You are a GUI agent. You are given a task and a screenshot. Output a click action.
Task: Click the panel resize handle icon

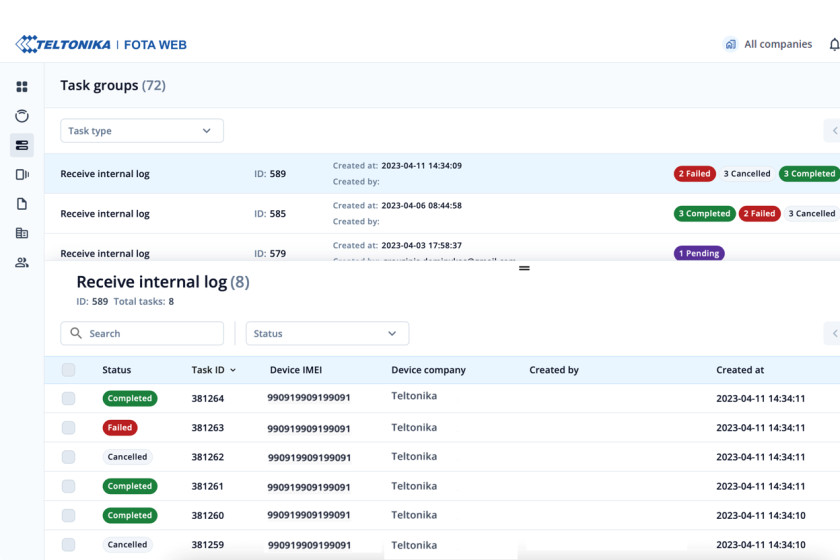[x=524, y=268]
